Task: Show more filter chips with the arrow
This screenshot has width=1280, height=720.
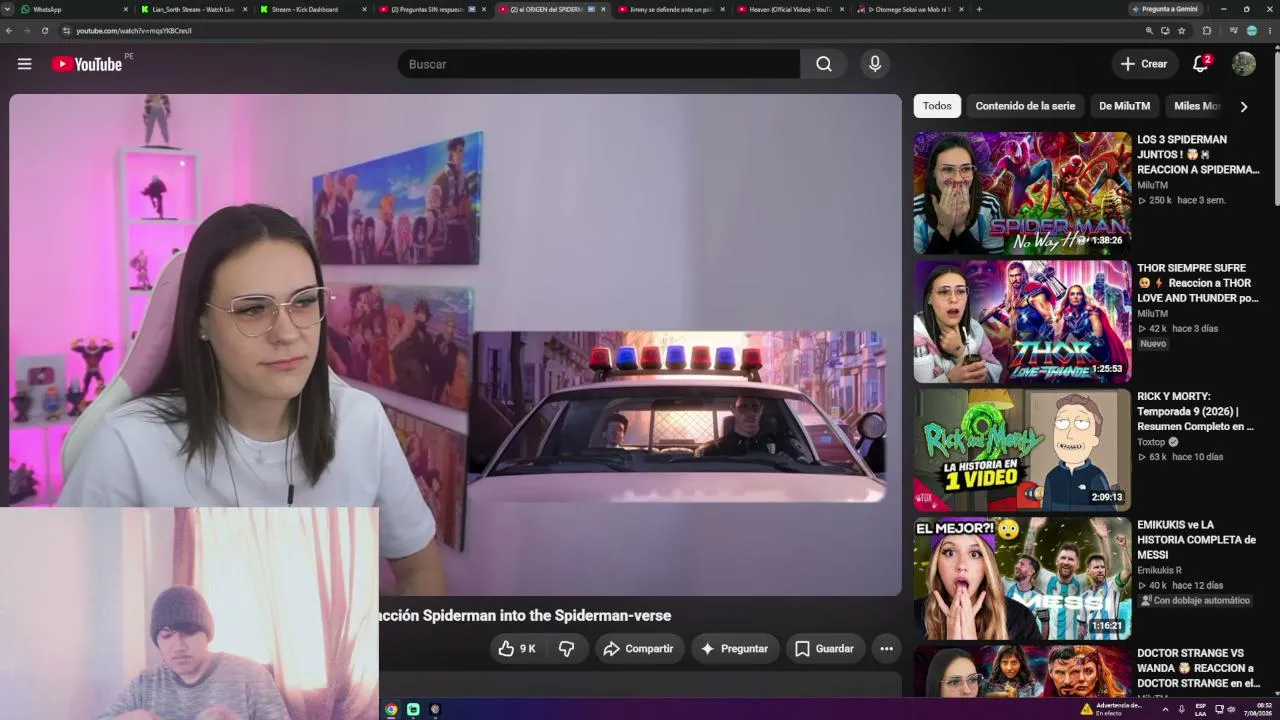Action: coord(1244,106)
